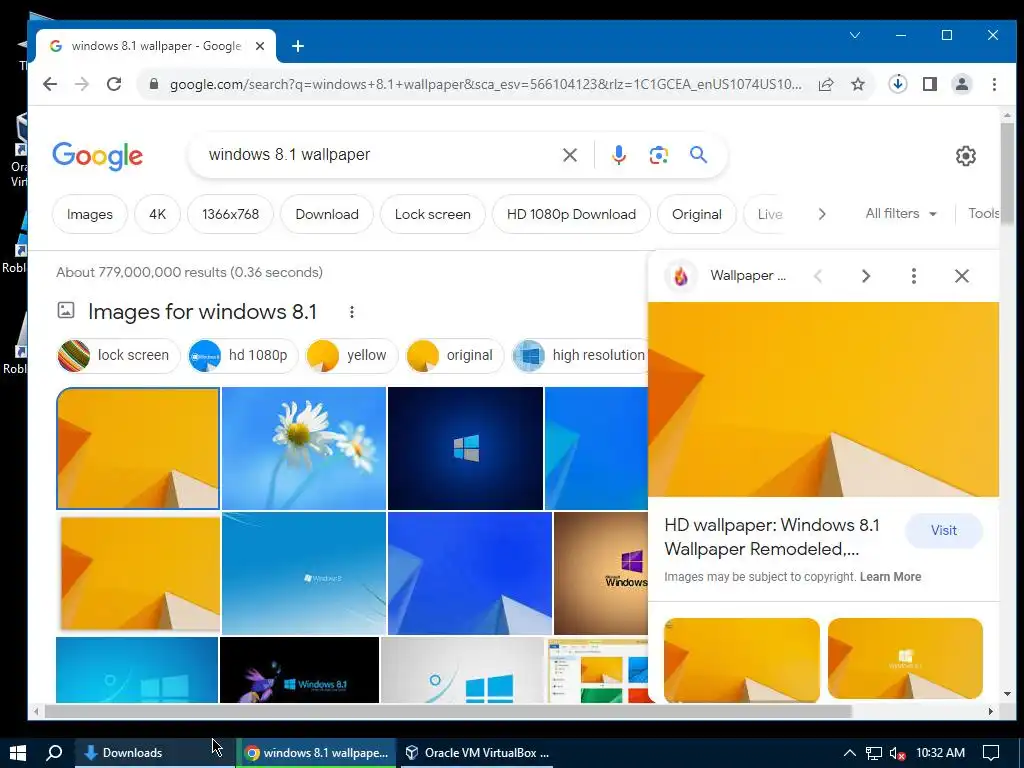Expand the All filters dropdown
The width and height of the screenshot is (1024, 768).
point(901,214)
